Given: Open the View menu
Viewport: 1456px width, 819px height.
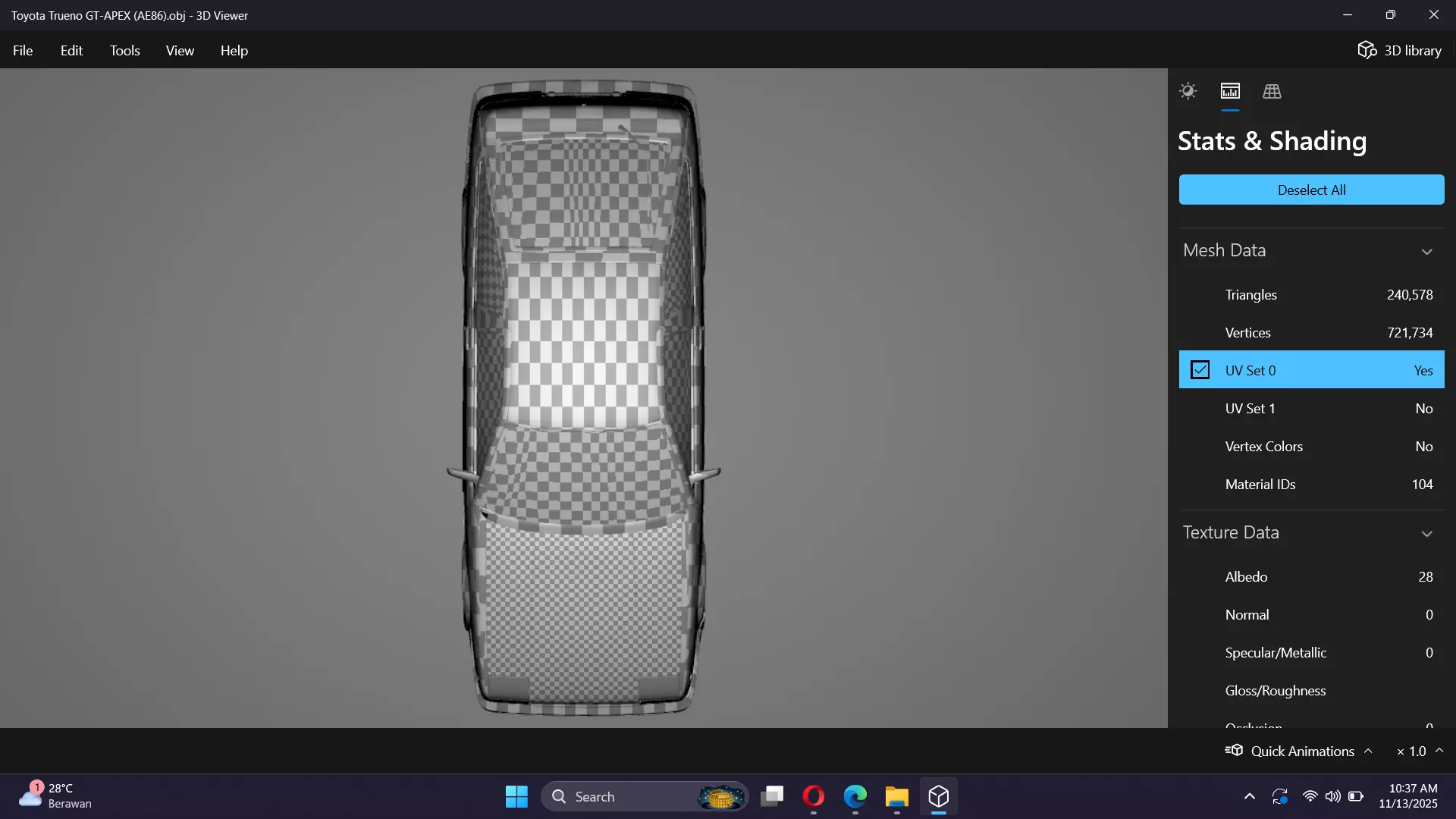Looking at the screenshot, I should 180,50.
